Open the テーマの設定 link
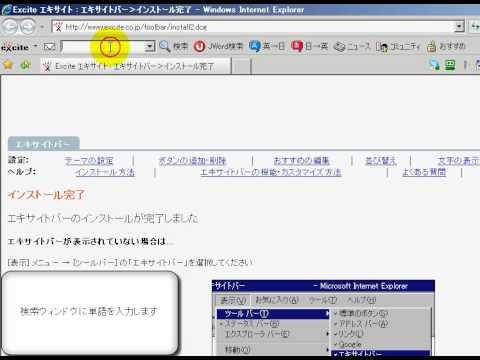Viewport: 480px width, 360px height. click(89, 161)
